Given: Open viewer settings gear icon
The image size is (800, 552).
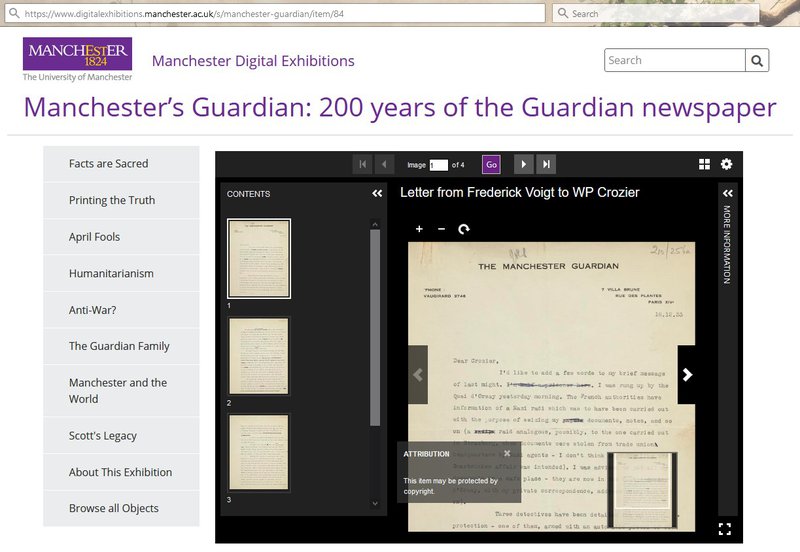Looking at the screenshot, I should pos(726,164).
